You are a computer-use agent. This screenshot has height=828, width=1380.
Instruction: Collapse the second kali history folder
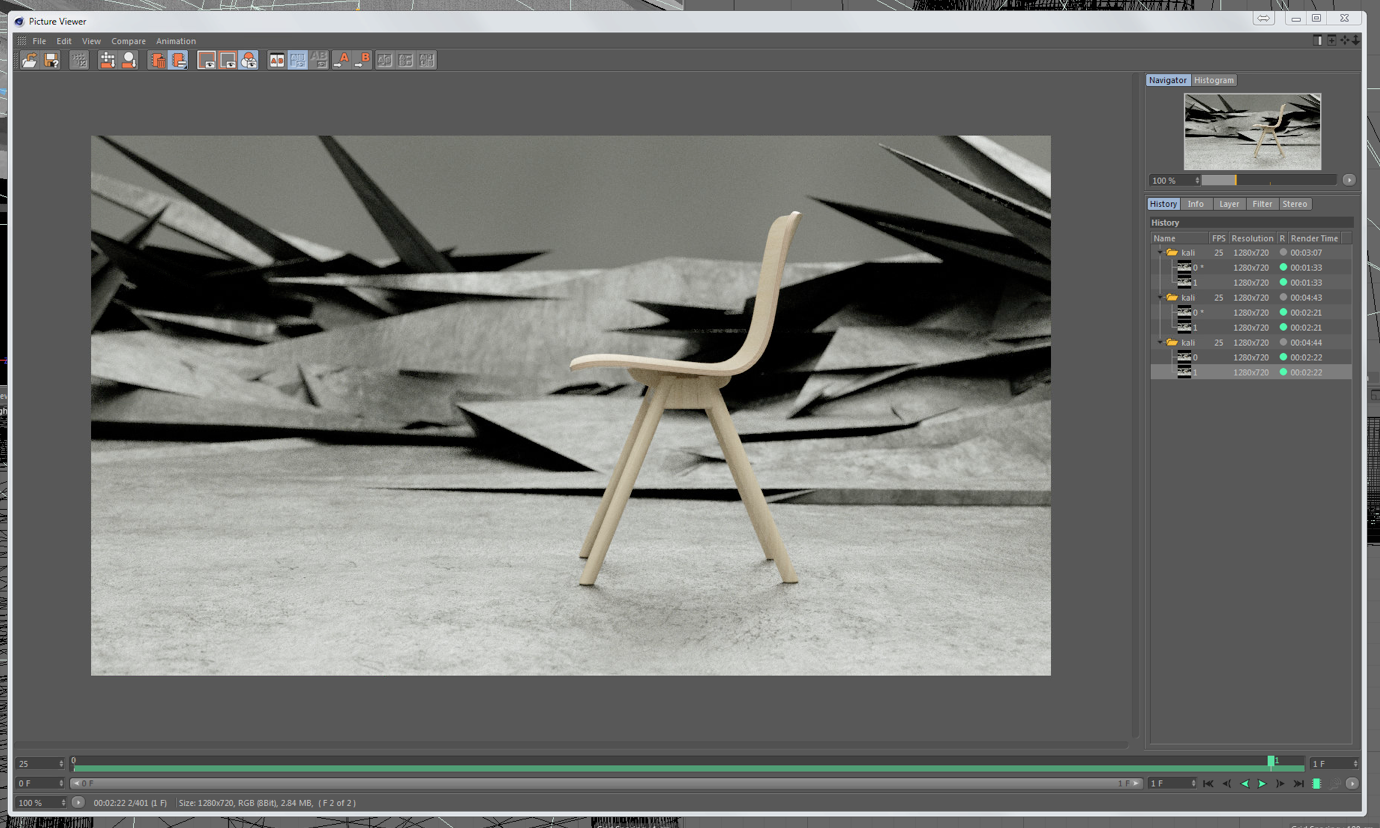tap(1160, 298)
